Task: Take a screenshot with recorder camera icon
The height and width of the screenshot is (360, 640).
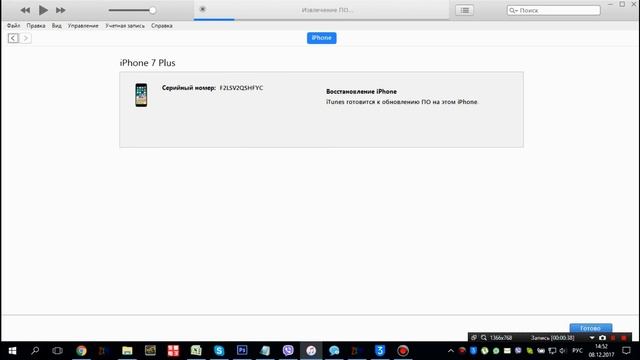Action: 602,338
